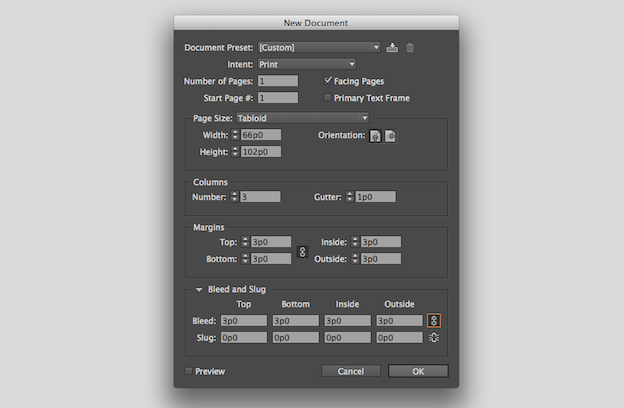Click the Inside margin stepper

(355, 242)
